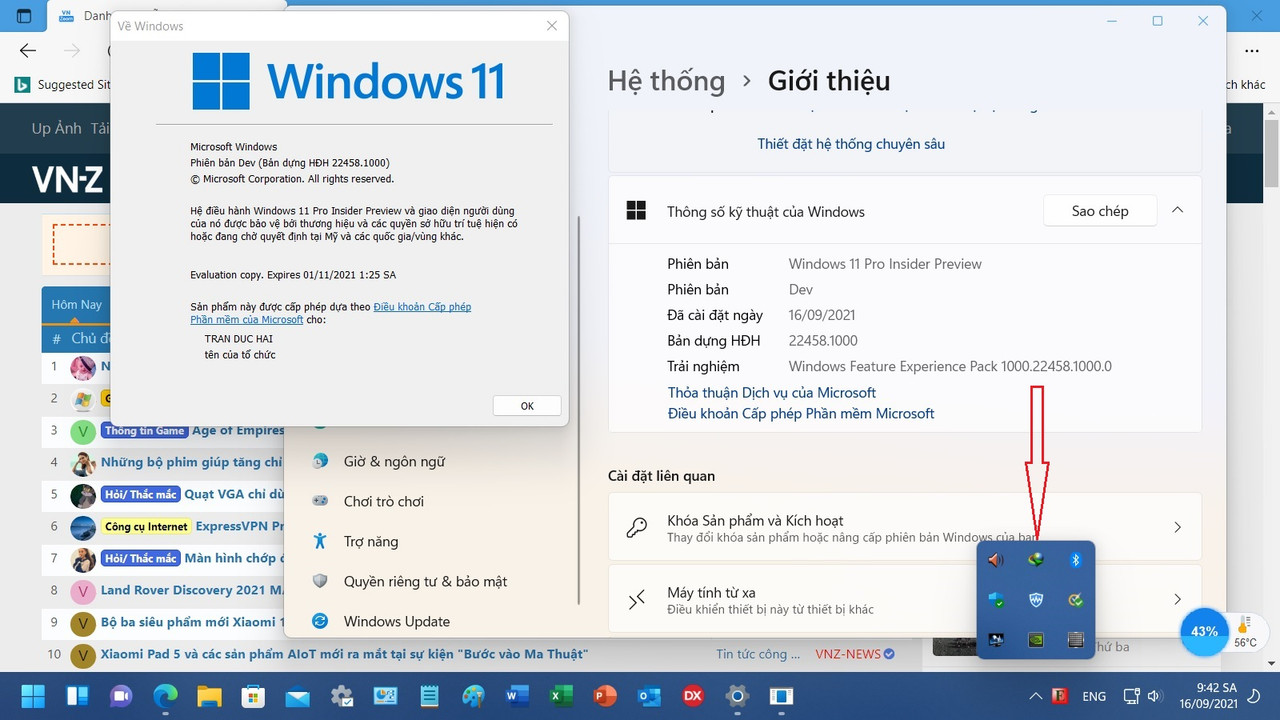The image size is (1280, 720).
Task: Click the Sao chép button
Action: point(1100,211)
